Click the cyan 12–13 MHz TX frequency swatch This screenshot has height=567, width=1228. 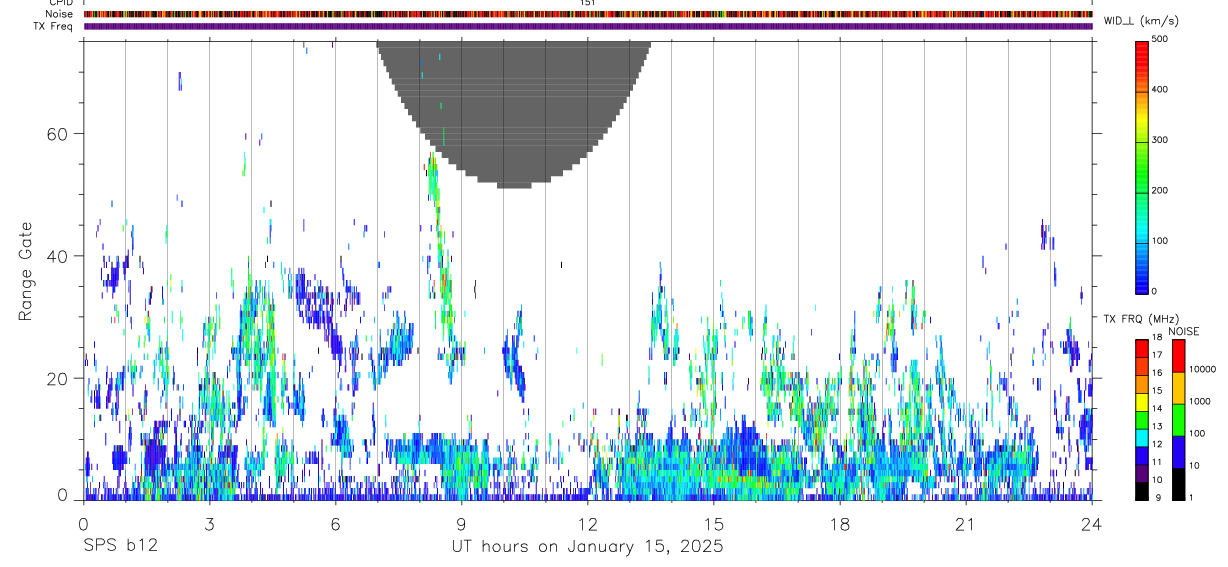click(1141, 437)
